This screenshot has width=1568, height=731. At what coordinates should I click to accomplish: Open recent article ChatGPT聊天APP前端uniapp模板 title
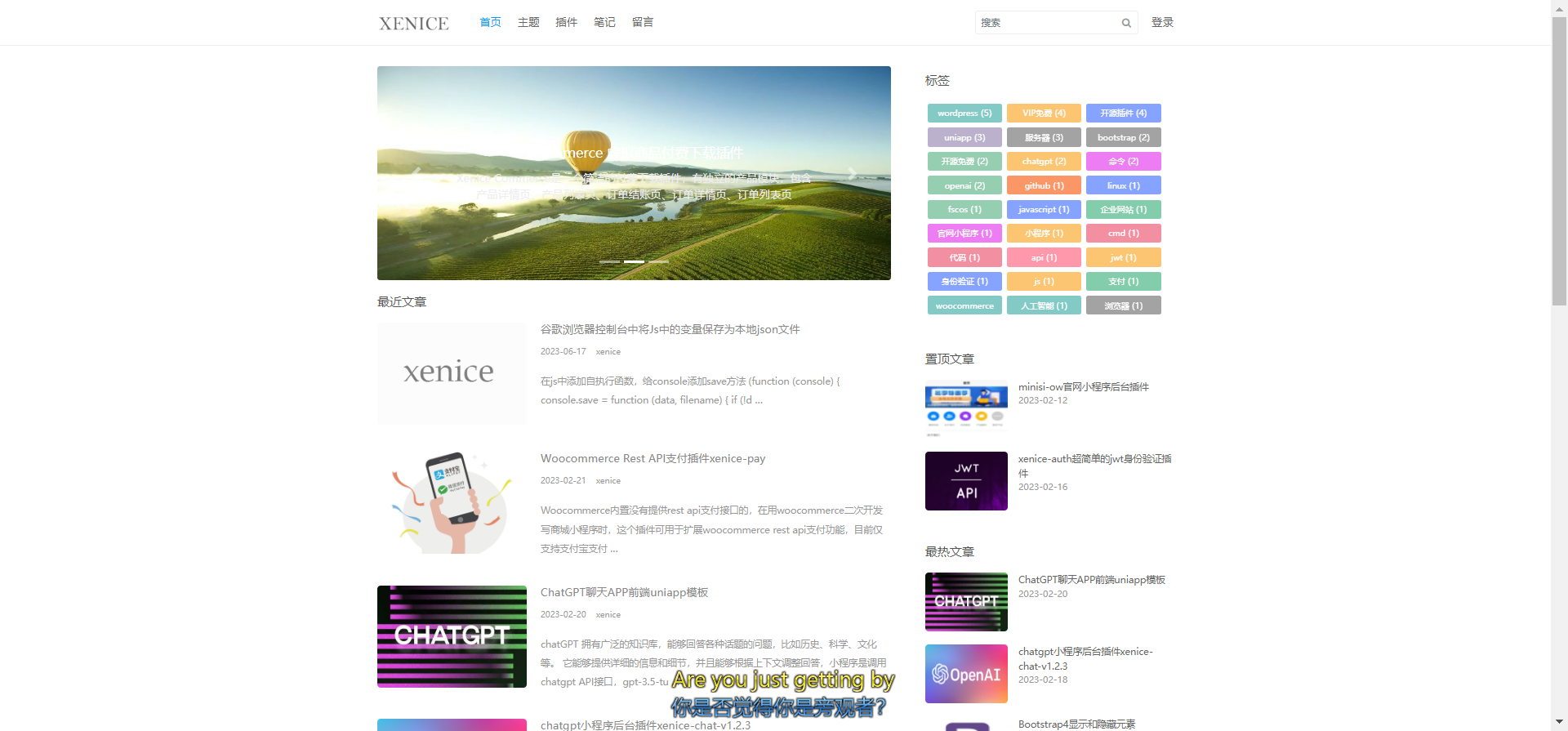(x=624, y=593)
